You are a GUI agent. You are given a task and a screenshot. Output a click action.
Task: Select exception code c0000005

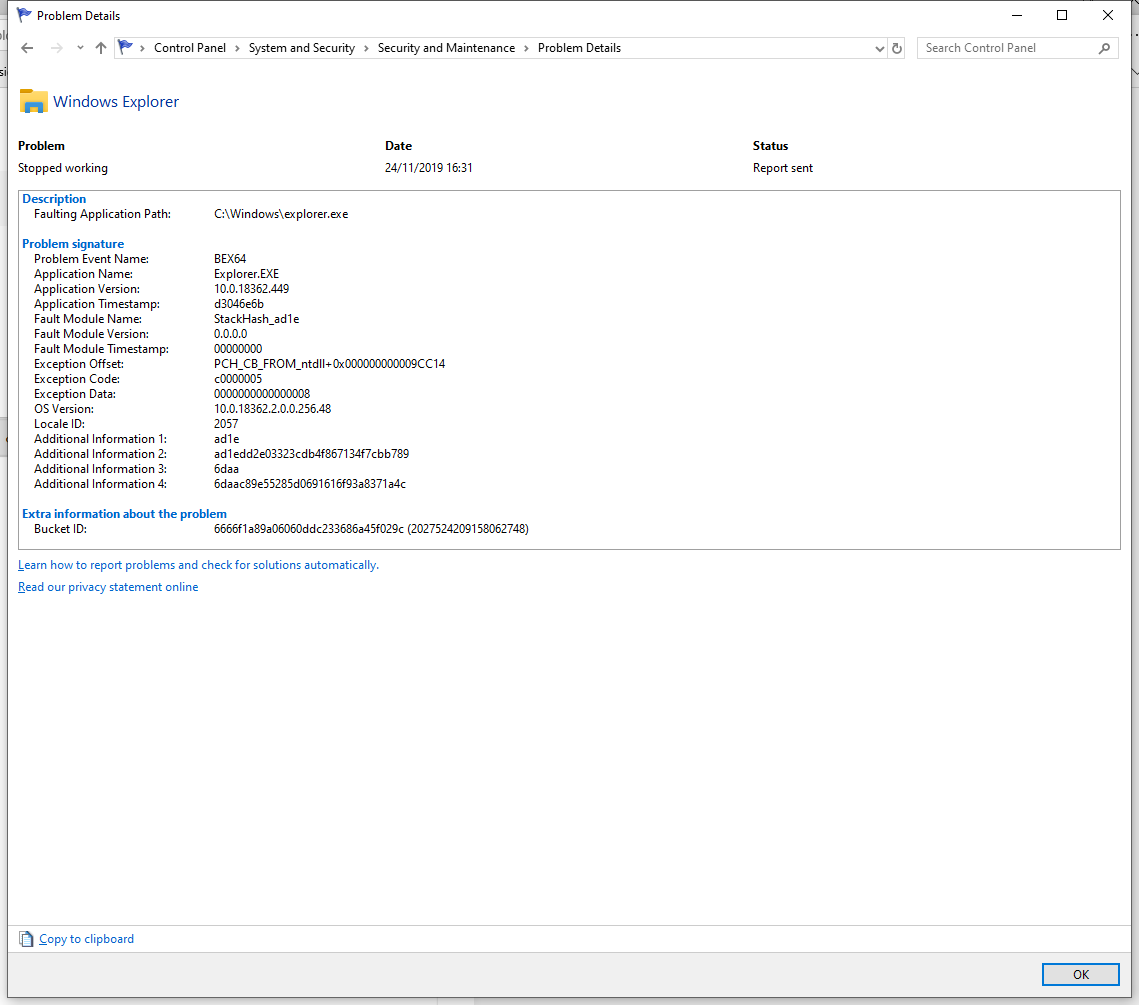click(238, 379)
